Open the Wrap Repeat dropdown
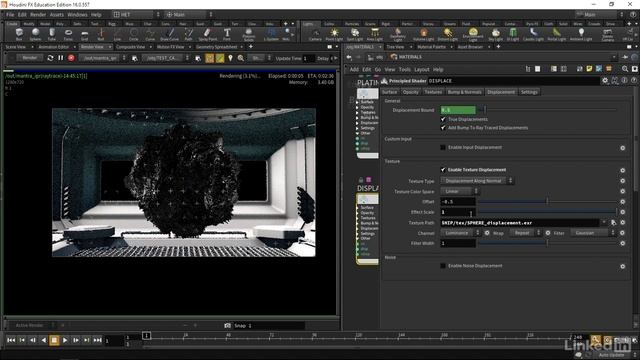The height and width of the screenshot is (360, 640). (x=525, y=233)
